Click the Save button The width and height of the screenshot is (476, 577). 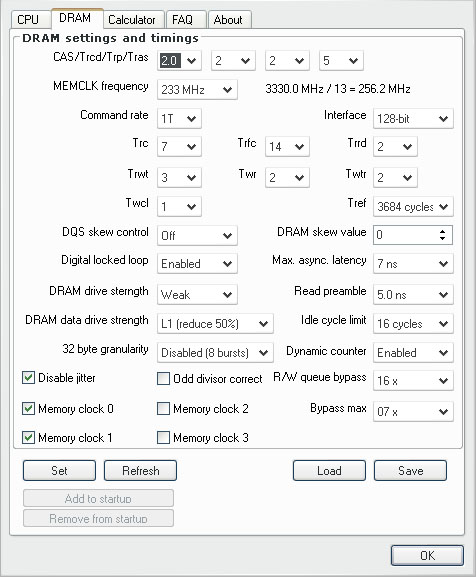pyautogui.click(x=411, y=470)
